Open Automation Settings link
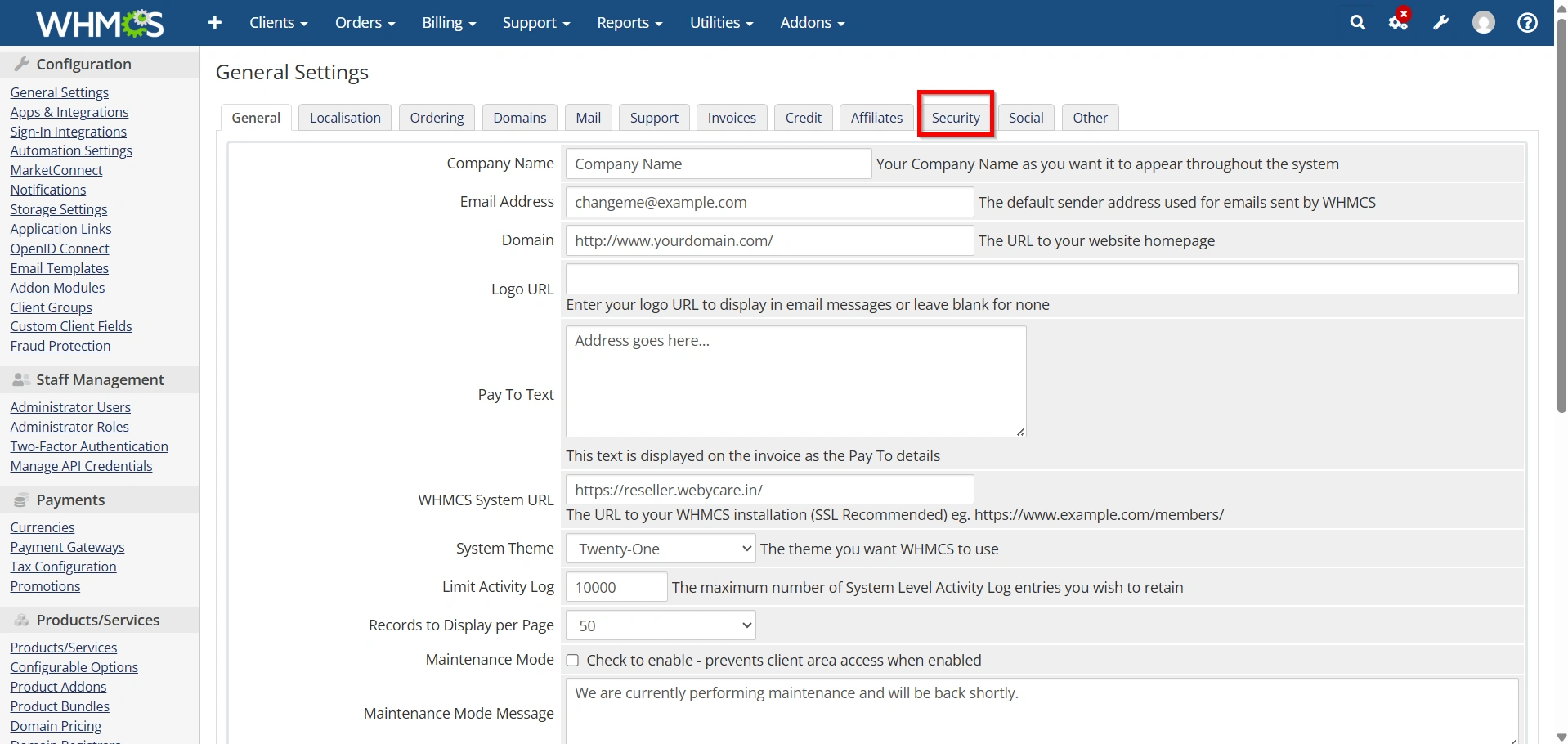Viewport: 1568px width, 744px height. coord(71,150)
